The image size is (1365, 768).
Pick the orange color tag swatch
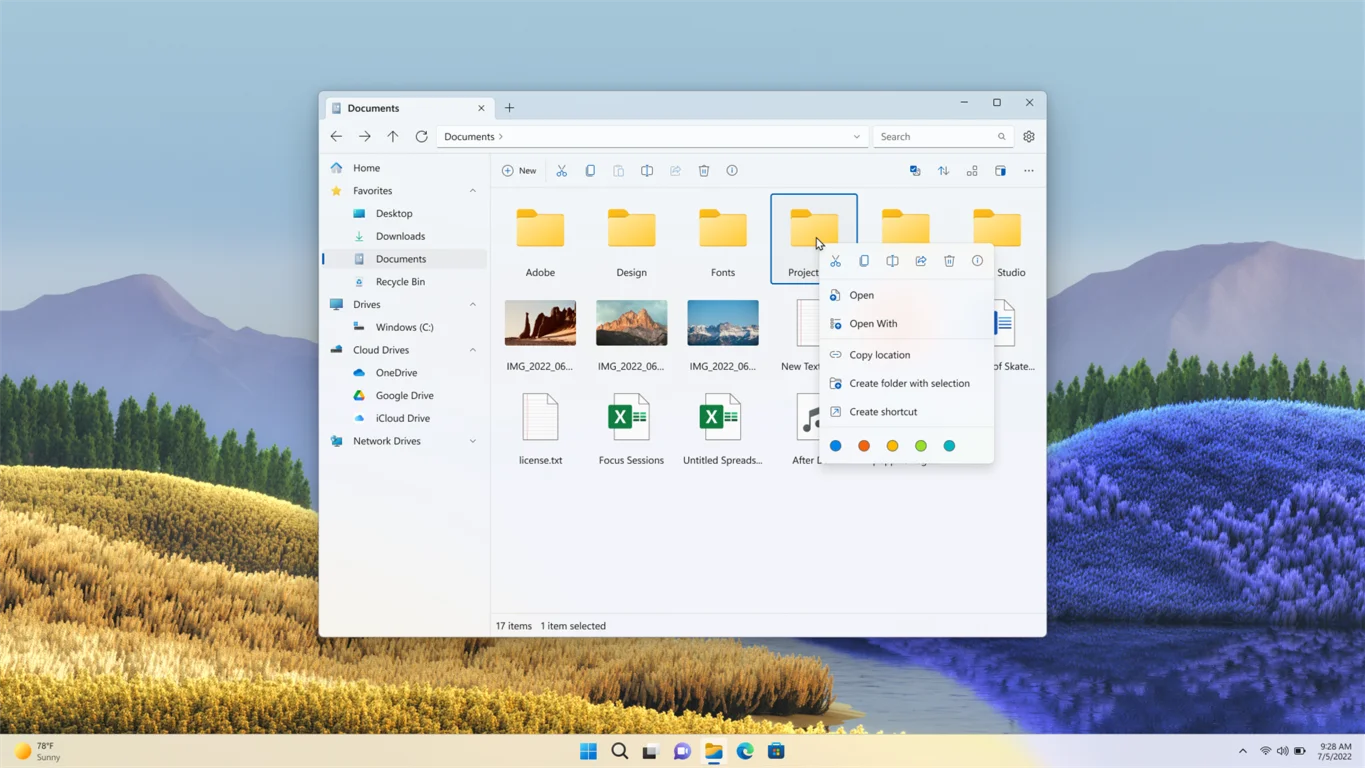[864, 446]
